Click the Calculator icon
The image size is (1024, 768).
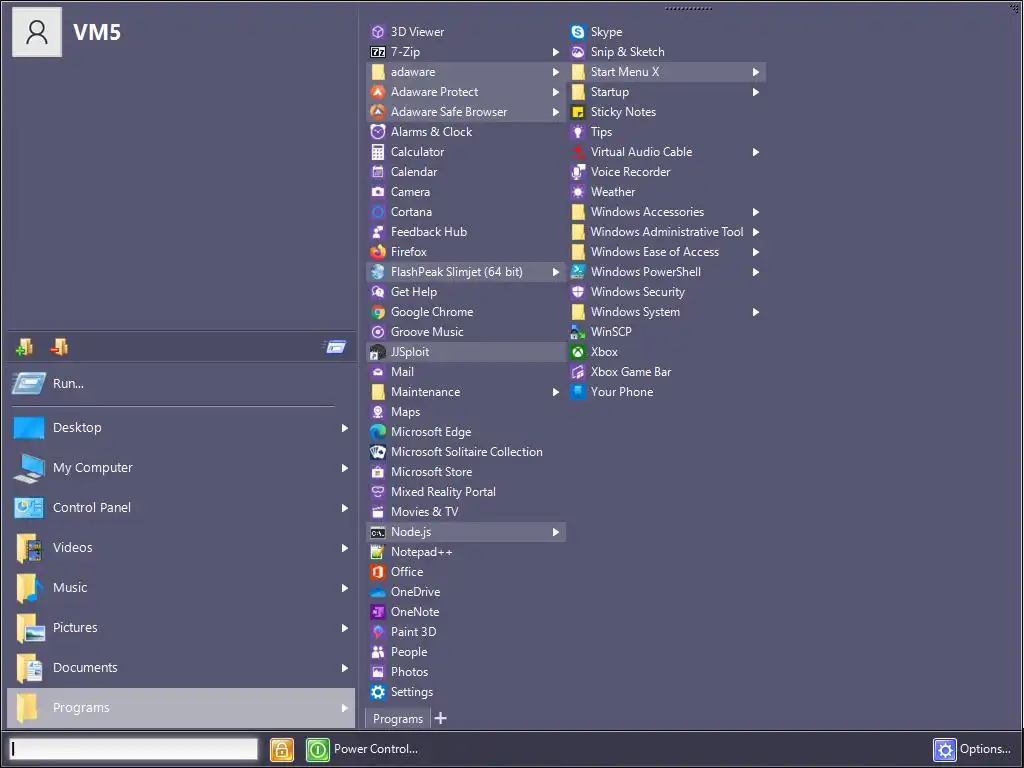(x=377, y=152)
